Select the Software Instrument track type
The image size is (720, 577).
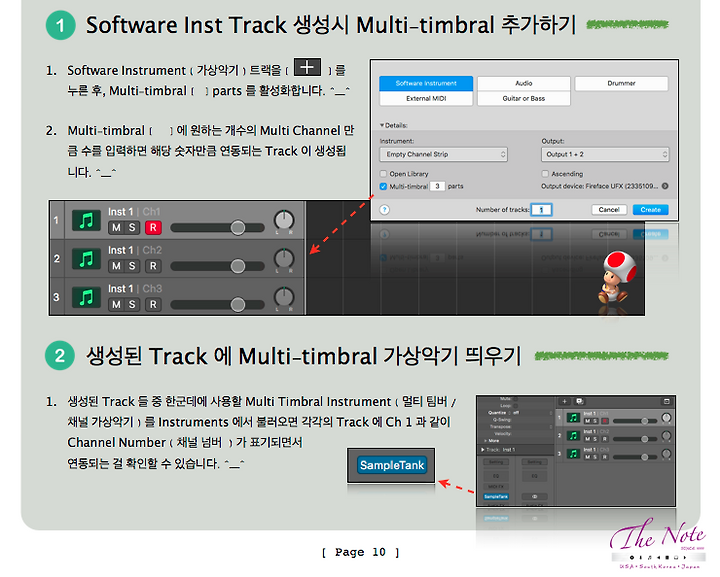tap(426, 83)
